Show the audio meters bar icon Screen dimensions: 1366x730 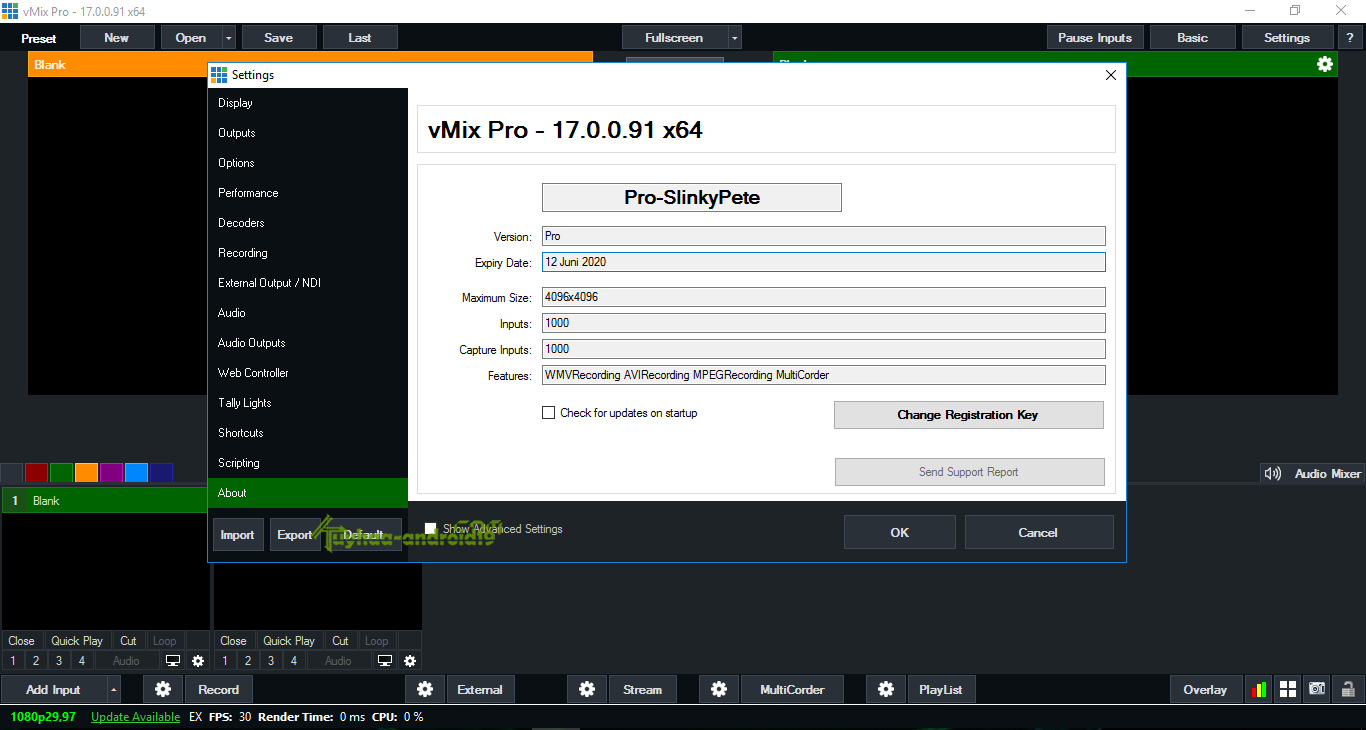click(x=1259, y=689)
